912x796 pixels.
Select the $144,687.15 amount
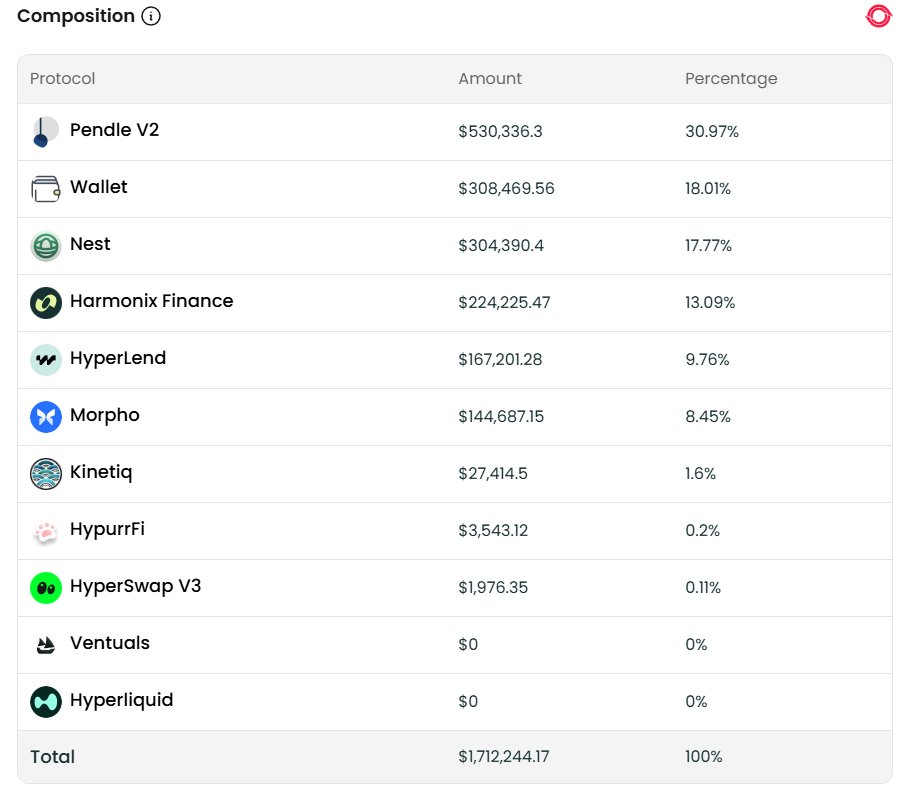point(501,416)
